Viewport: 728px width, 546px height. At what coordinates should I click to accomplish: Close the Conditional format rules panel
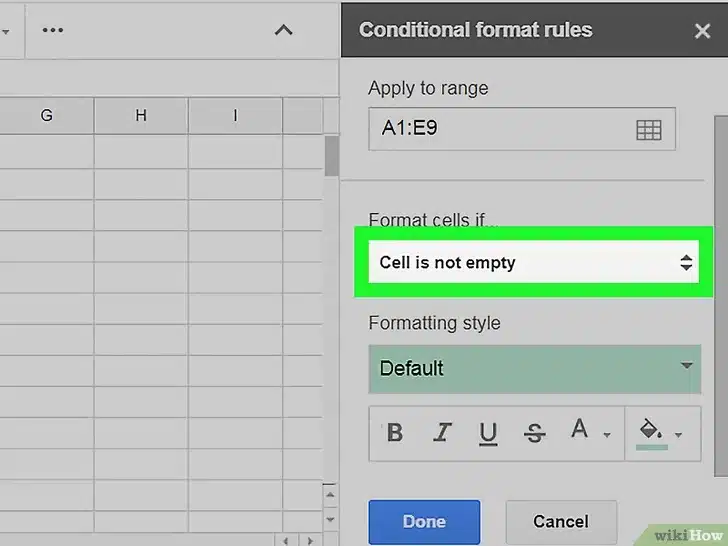[702, 30]
